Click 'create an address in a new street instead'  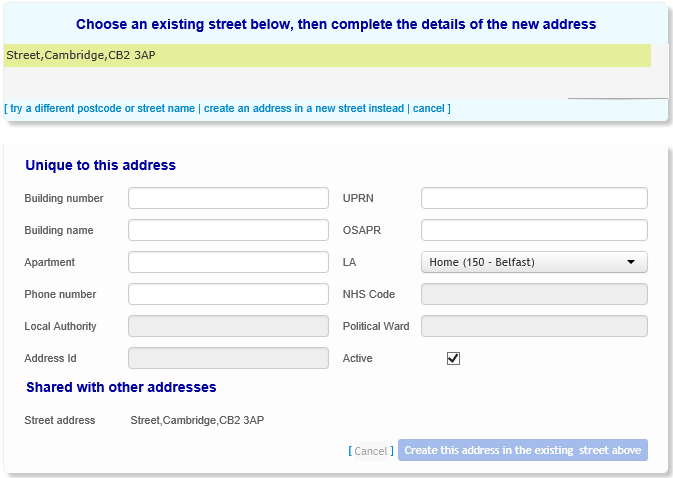click(304, 108)
